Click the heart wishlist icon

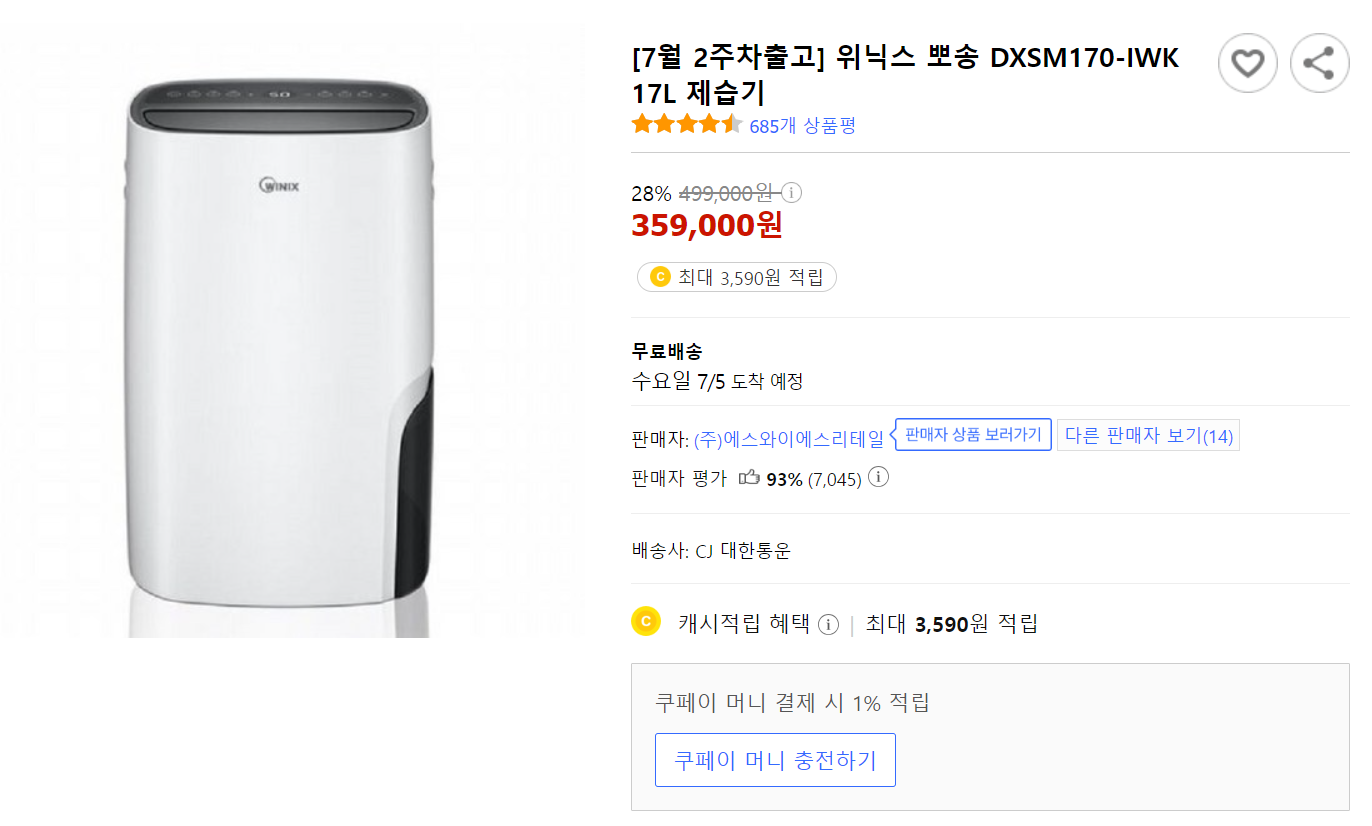click(1246, 62)
